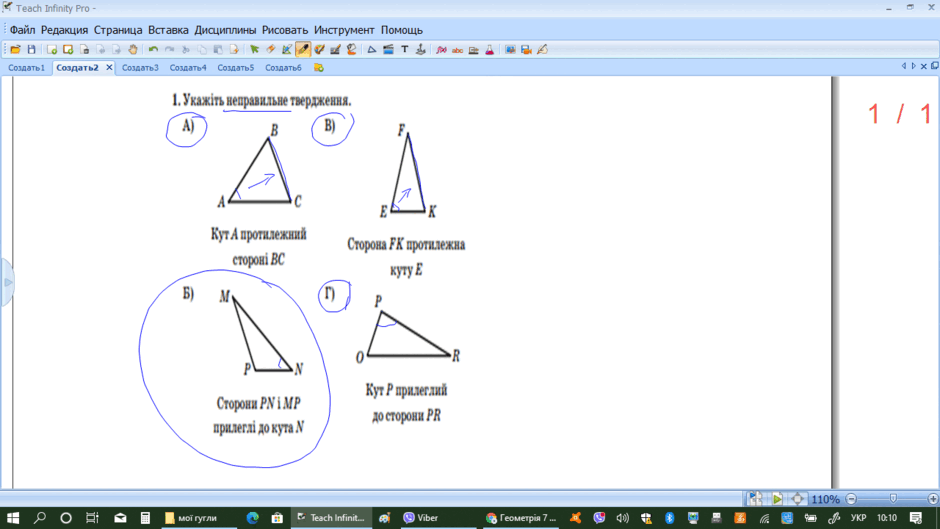Viewport: 940px width, 529px height.
Task: Switch to the Создать3 tab
Action: point(140,68)
